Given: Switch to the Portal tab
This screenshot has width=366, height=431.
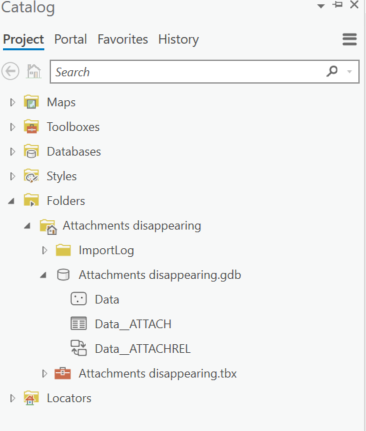Looking at the screenshot, I should point(70,39).
